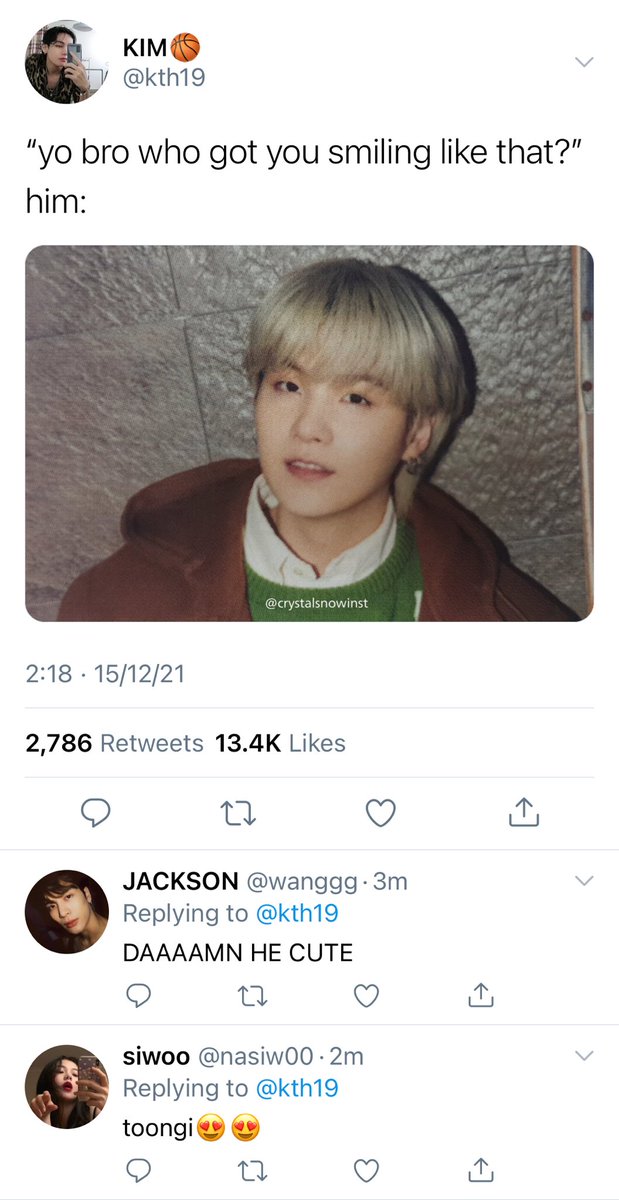
Task: Reply to siwoo's toongi comment
Action: click(x=139, y=1168)
